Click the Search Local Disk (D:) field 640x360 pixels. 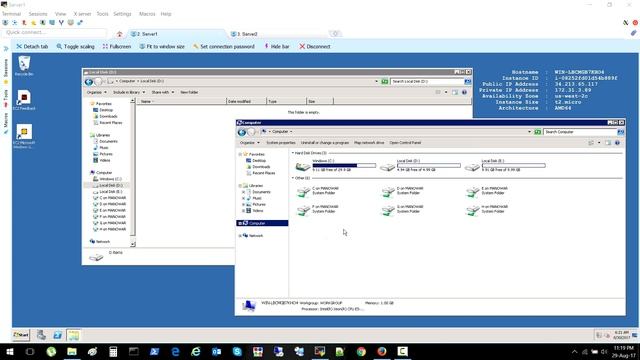(x=427, y=82)
